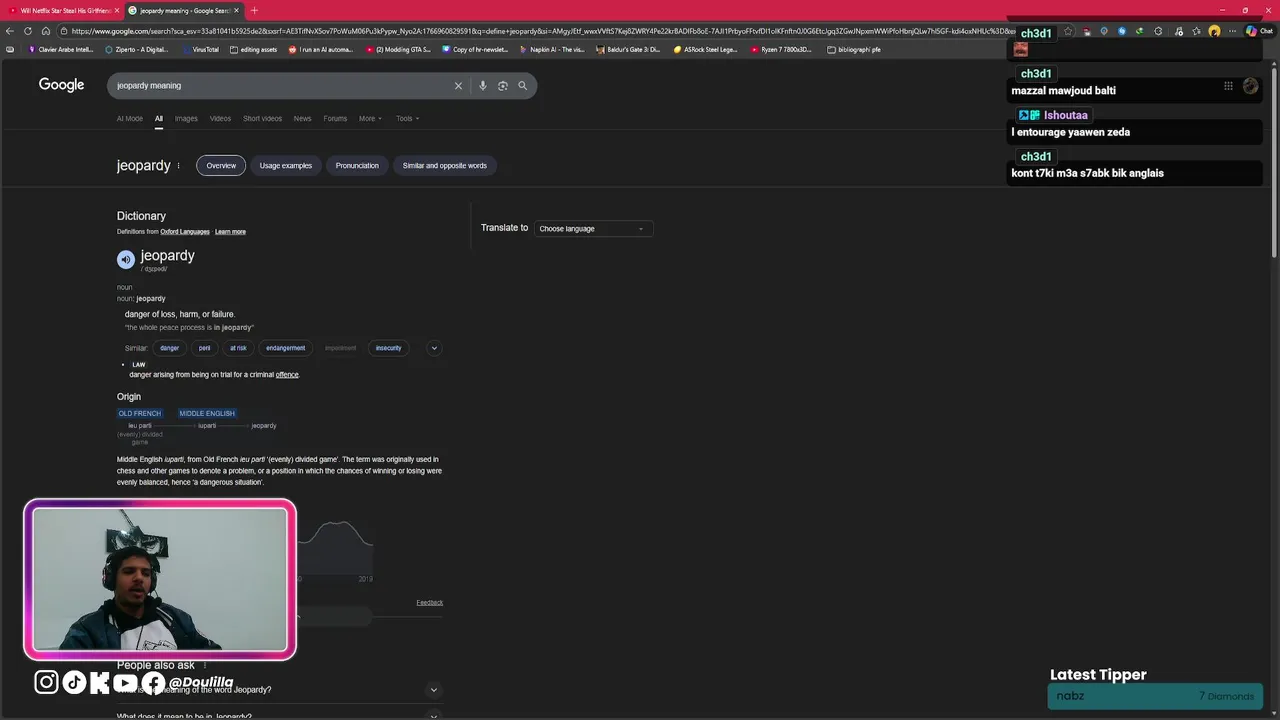The width and height of the screenshot is (1280, 720).
Task: Follow the 'offence' link in the LAW definition
Action: click(287, 375)
